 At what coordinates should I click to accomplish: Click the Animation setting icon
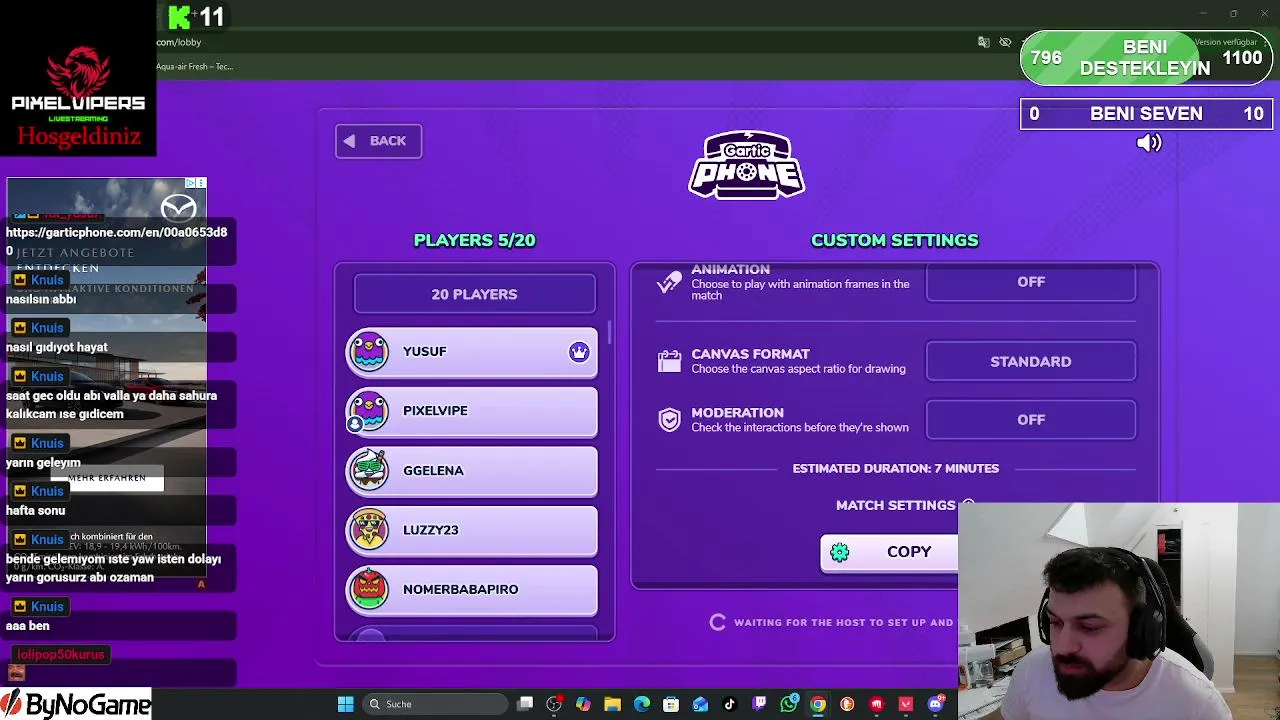click(x=669, y=282)
